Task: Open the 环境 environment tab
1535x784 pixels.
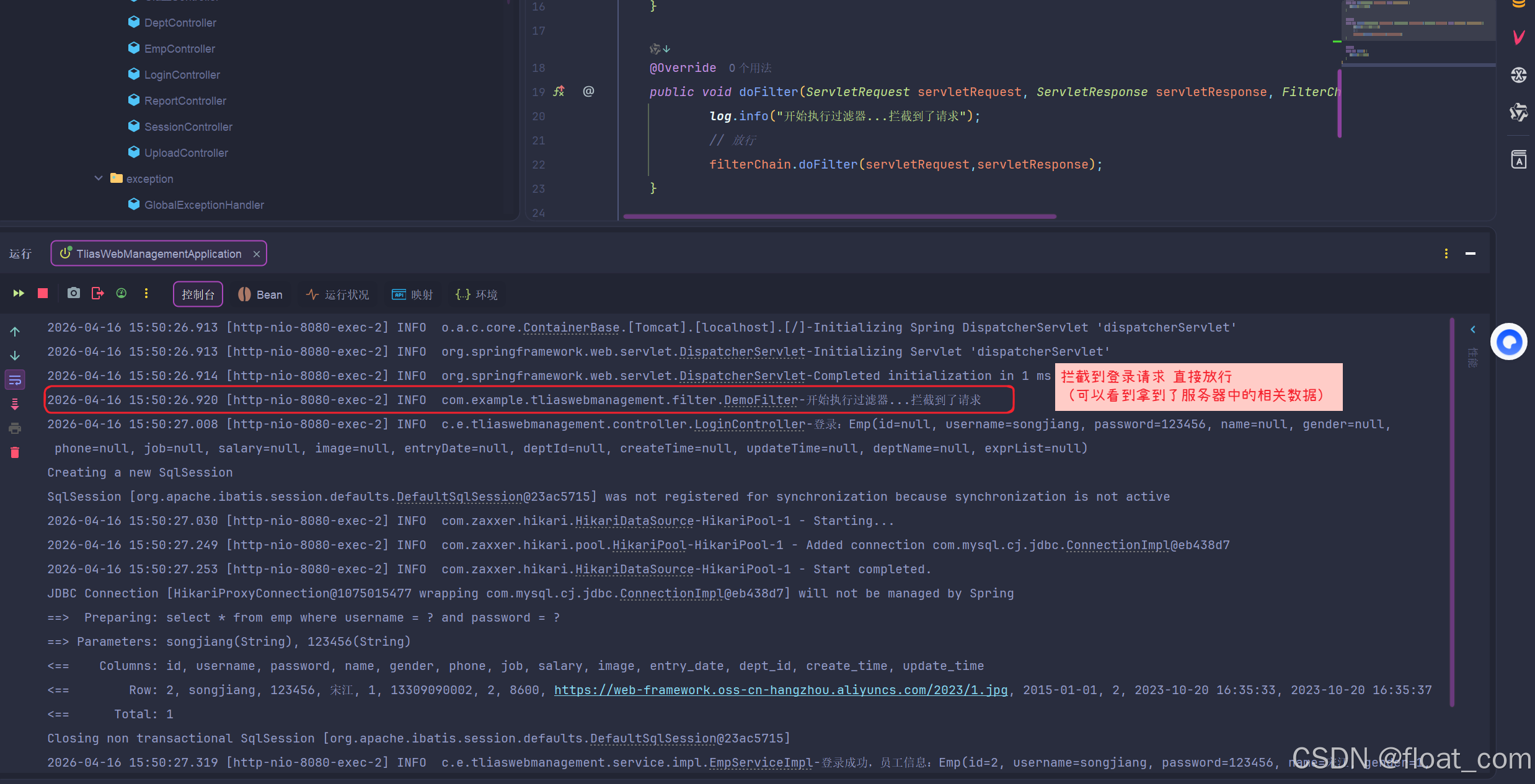Action: pos(476,294)
